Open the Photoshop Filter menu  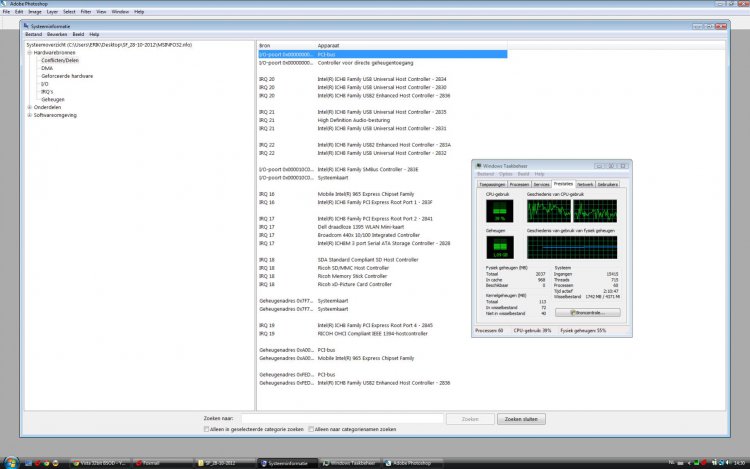[x=86, y=11]
